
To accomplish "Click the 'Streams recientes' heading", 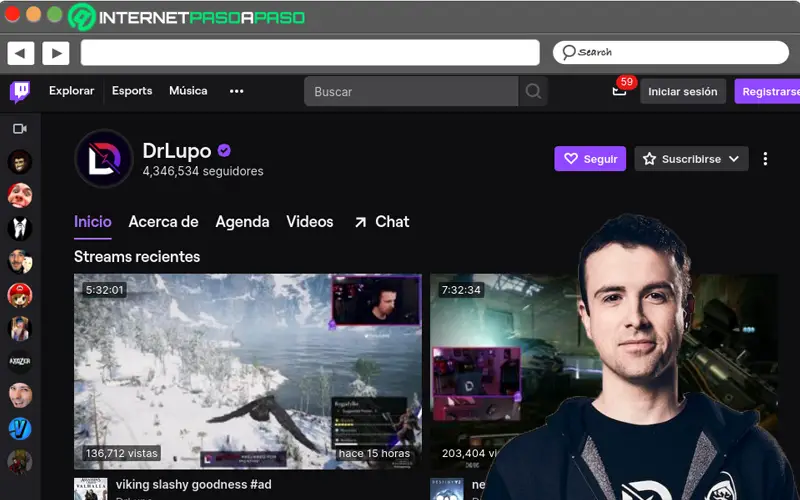I will [x=137, y=256].
